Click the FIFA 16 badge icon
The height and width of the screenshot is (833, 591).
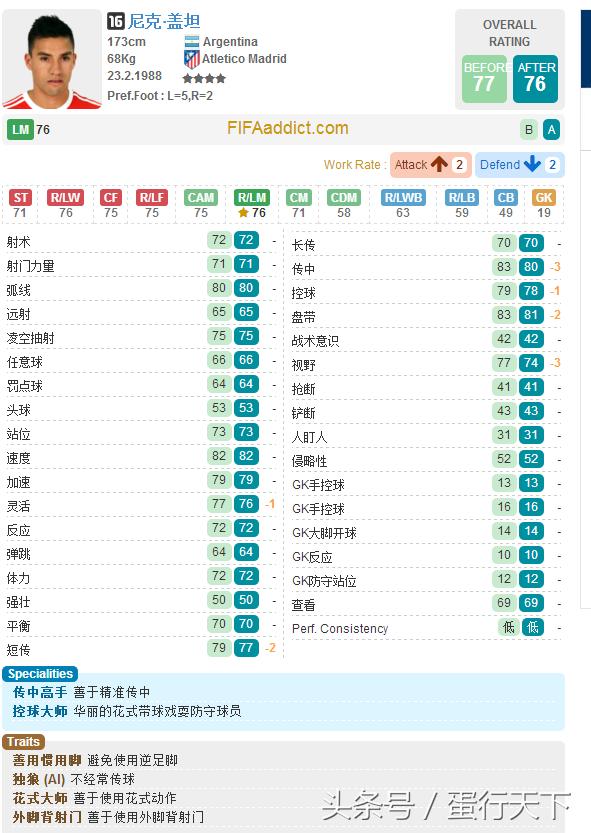coord(115,21)
